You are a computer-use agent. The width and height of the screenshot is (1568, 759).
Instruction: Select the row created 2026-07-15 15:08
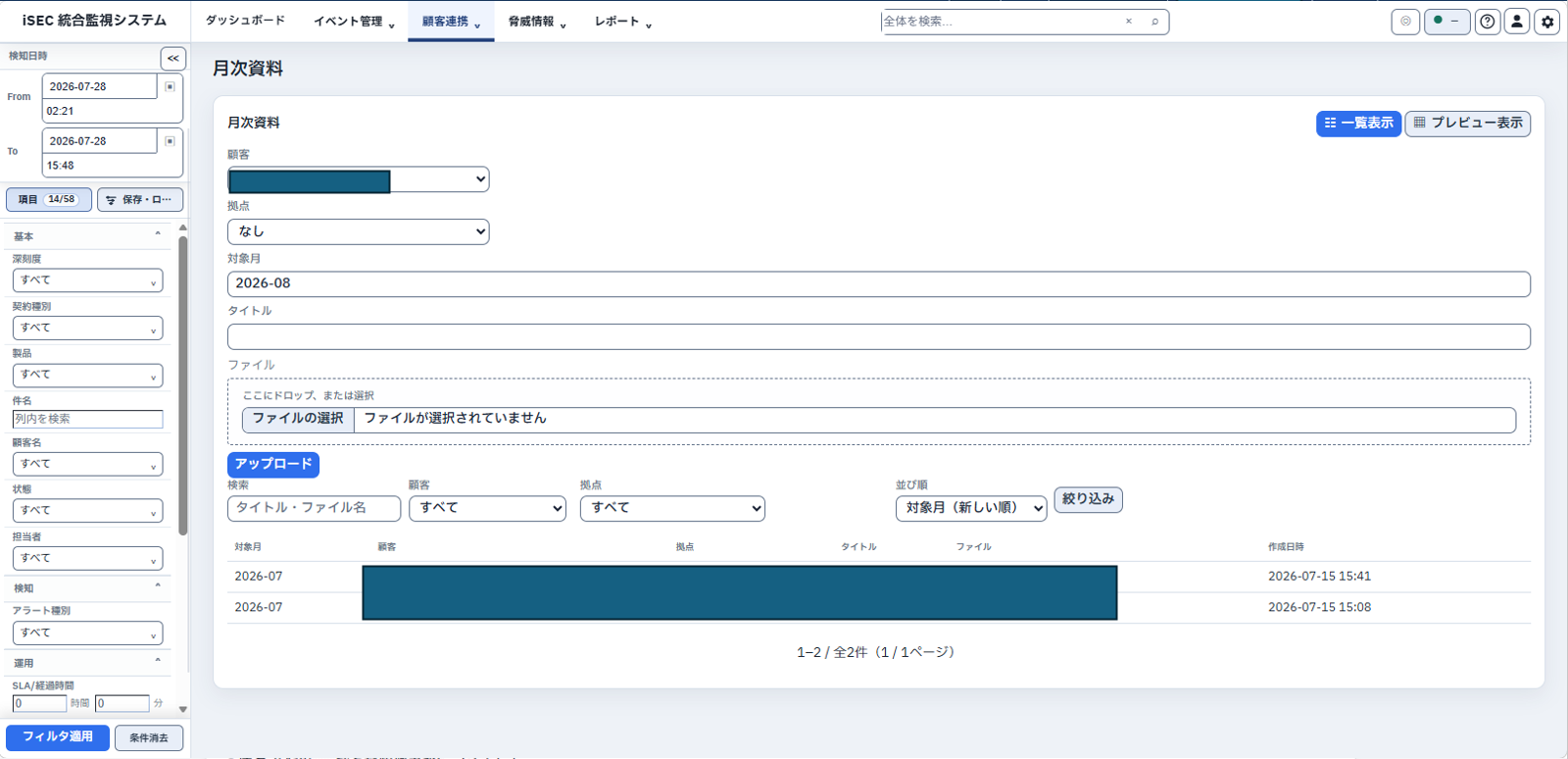pyautogui.click(x=879, y=608)
